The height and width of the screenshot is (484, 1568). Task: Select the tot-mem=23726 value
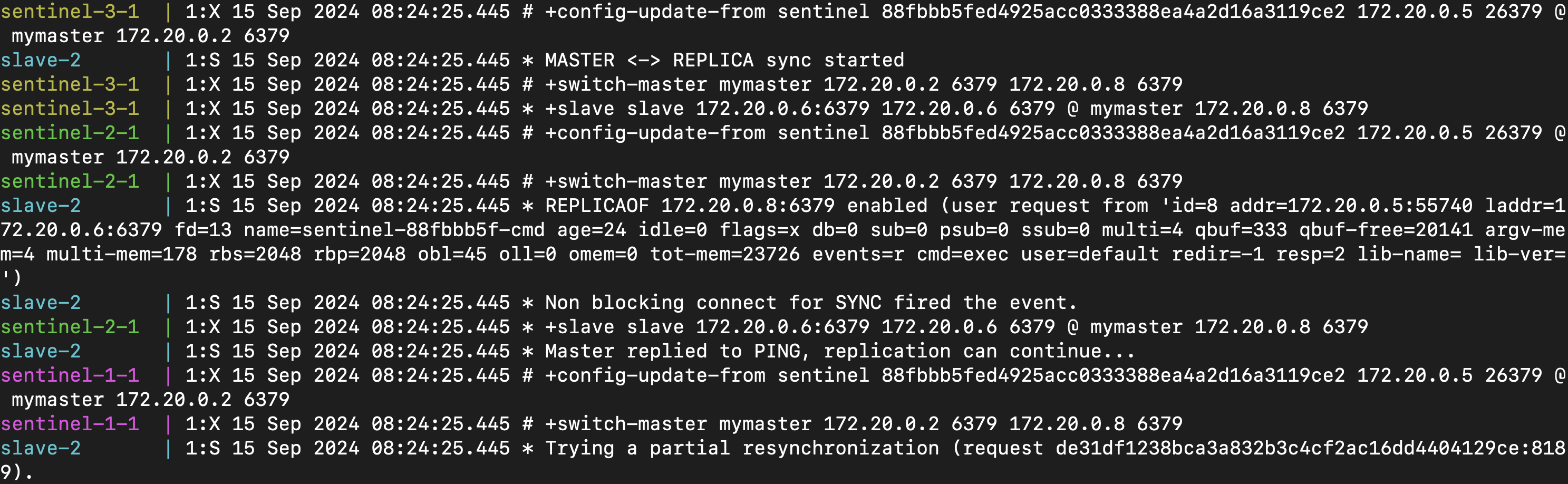coord(724,255)
